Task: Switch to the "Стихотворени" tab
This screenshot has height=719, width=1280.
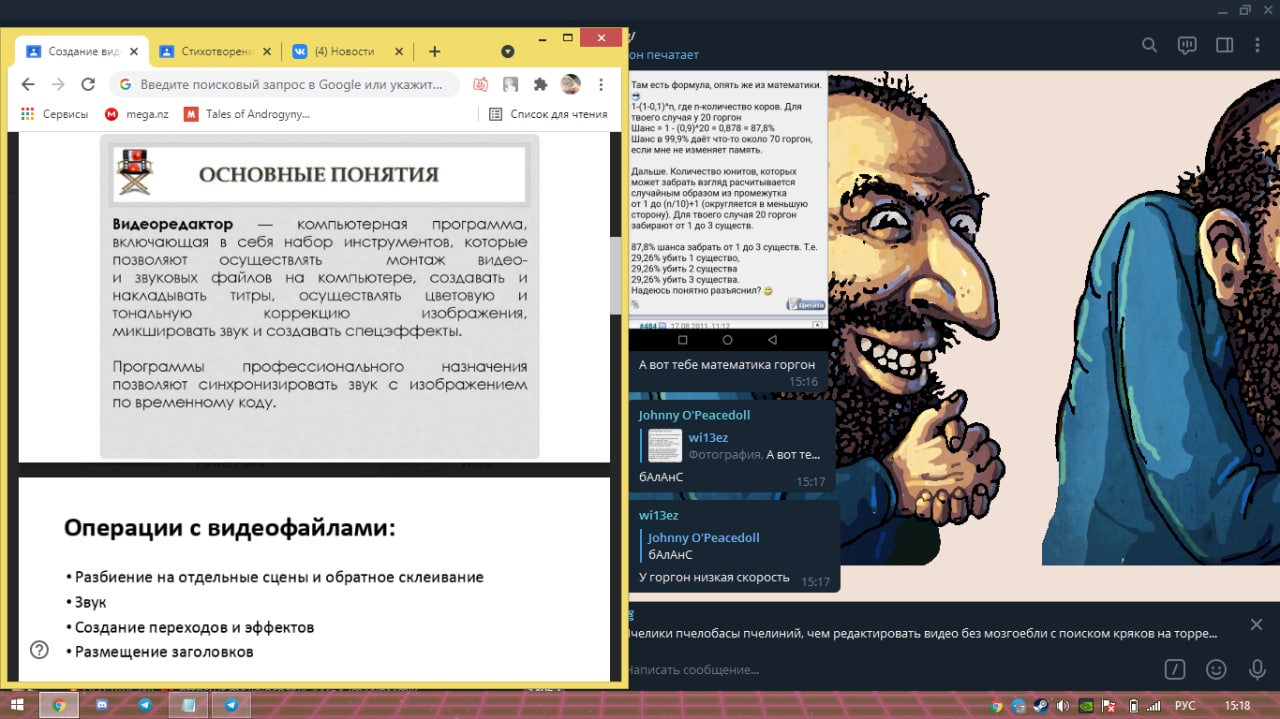Action: (215, 51)
